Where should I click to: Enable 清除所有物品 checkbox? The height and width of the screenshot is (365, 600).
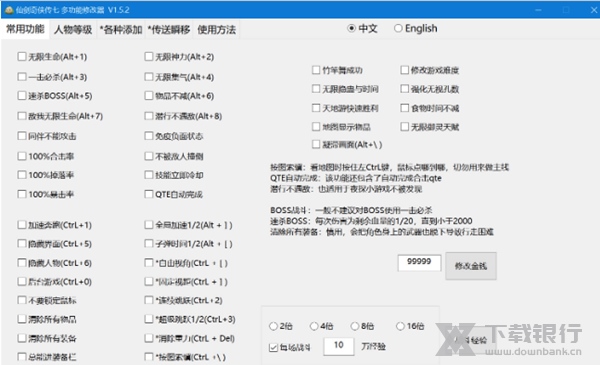tap(22, 319)
